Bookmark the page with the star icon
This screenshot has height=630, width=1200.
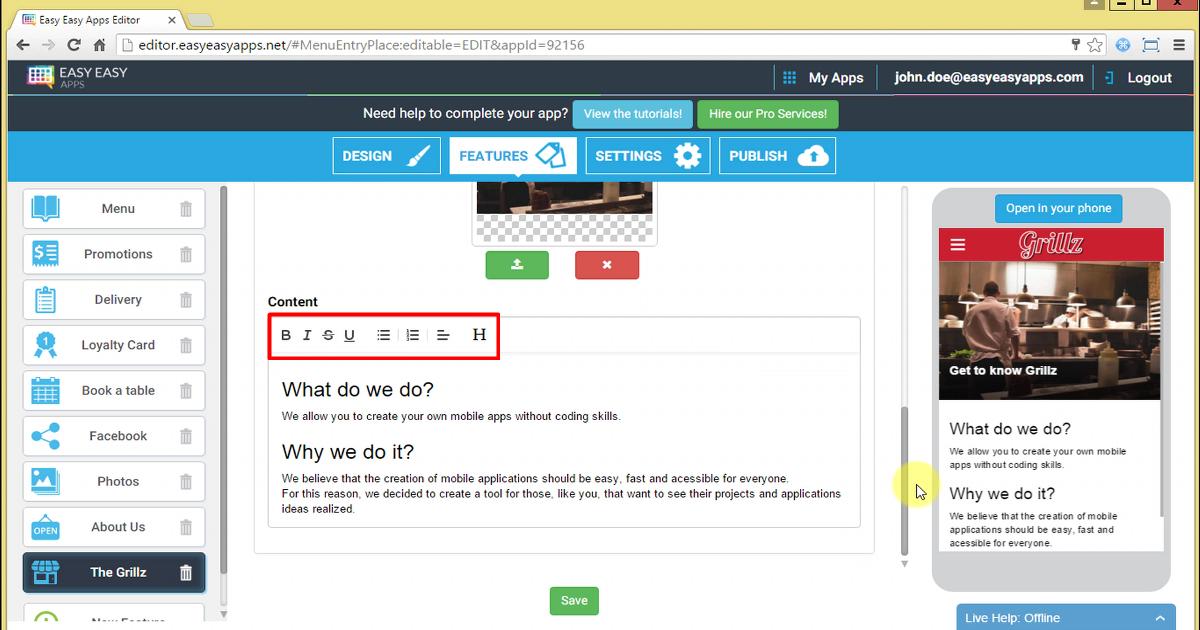coord(1094,45)
